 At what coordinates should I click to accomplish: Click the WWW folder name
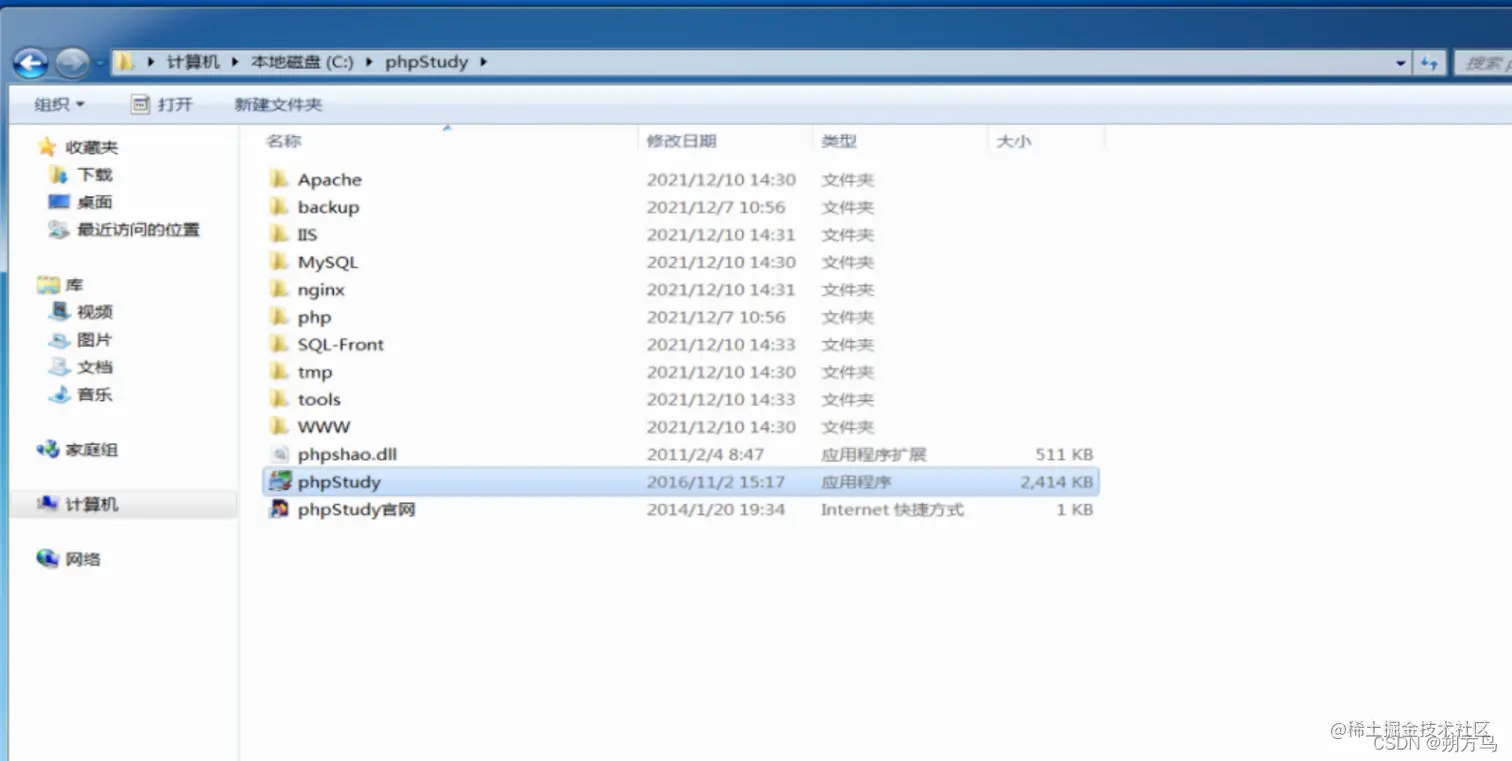324,427
